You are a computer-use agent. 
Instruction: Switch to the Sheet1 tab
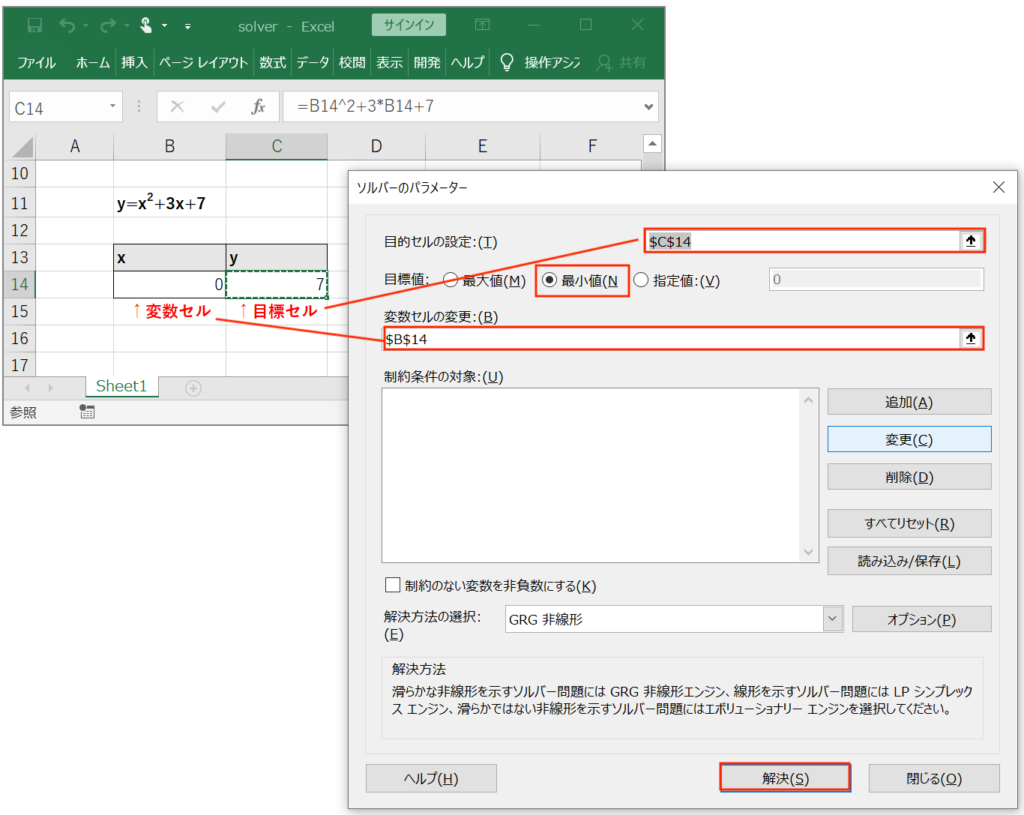pyautogui.click(x=121, y=387)
